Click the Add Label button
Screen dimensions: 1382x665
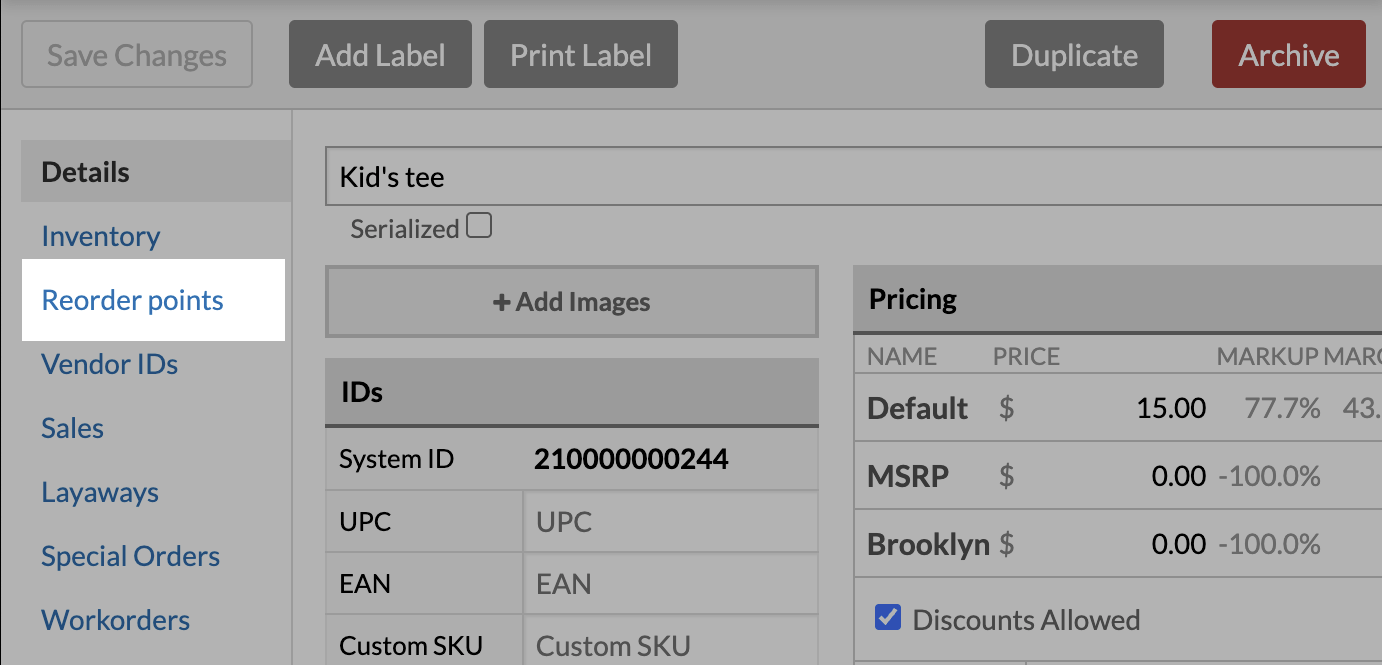[380, 55]
